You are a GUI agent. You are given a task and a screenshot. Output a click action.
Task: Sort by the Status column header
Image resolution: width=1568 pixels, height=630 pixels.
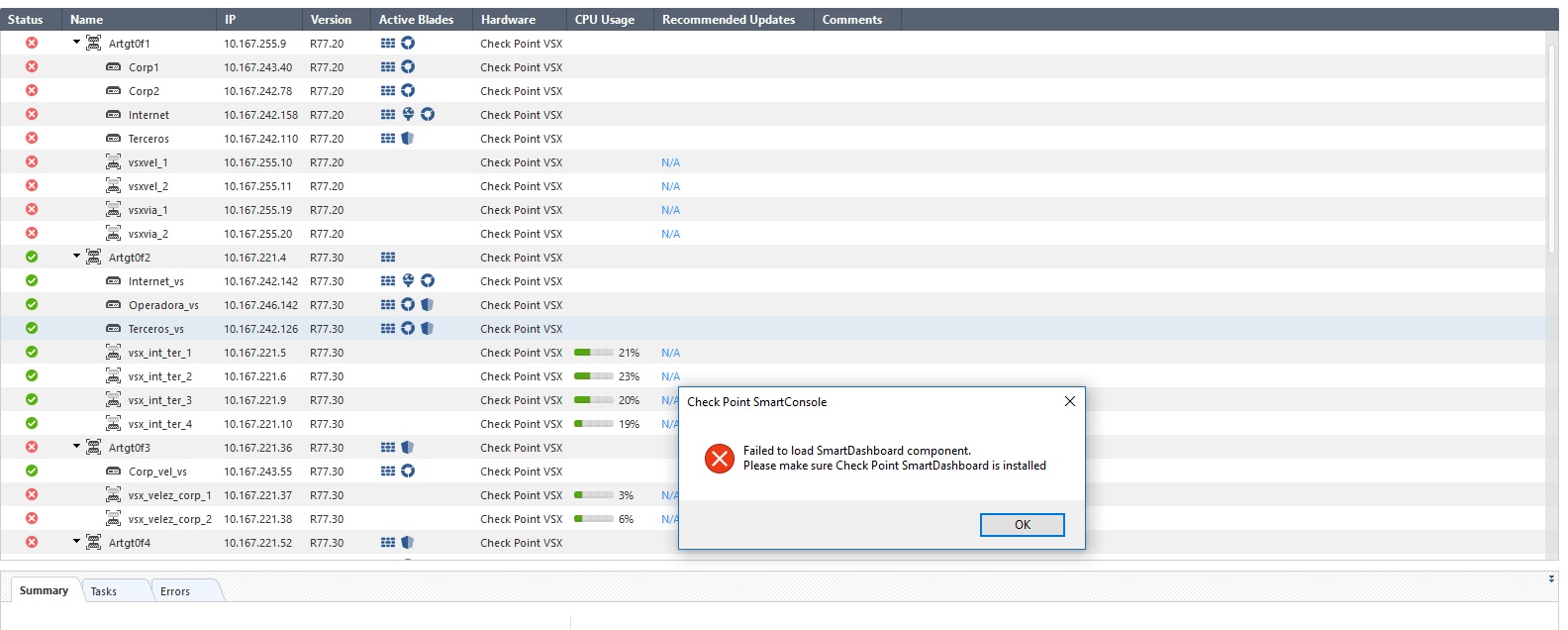tap(31, 19)
